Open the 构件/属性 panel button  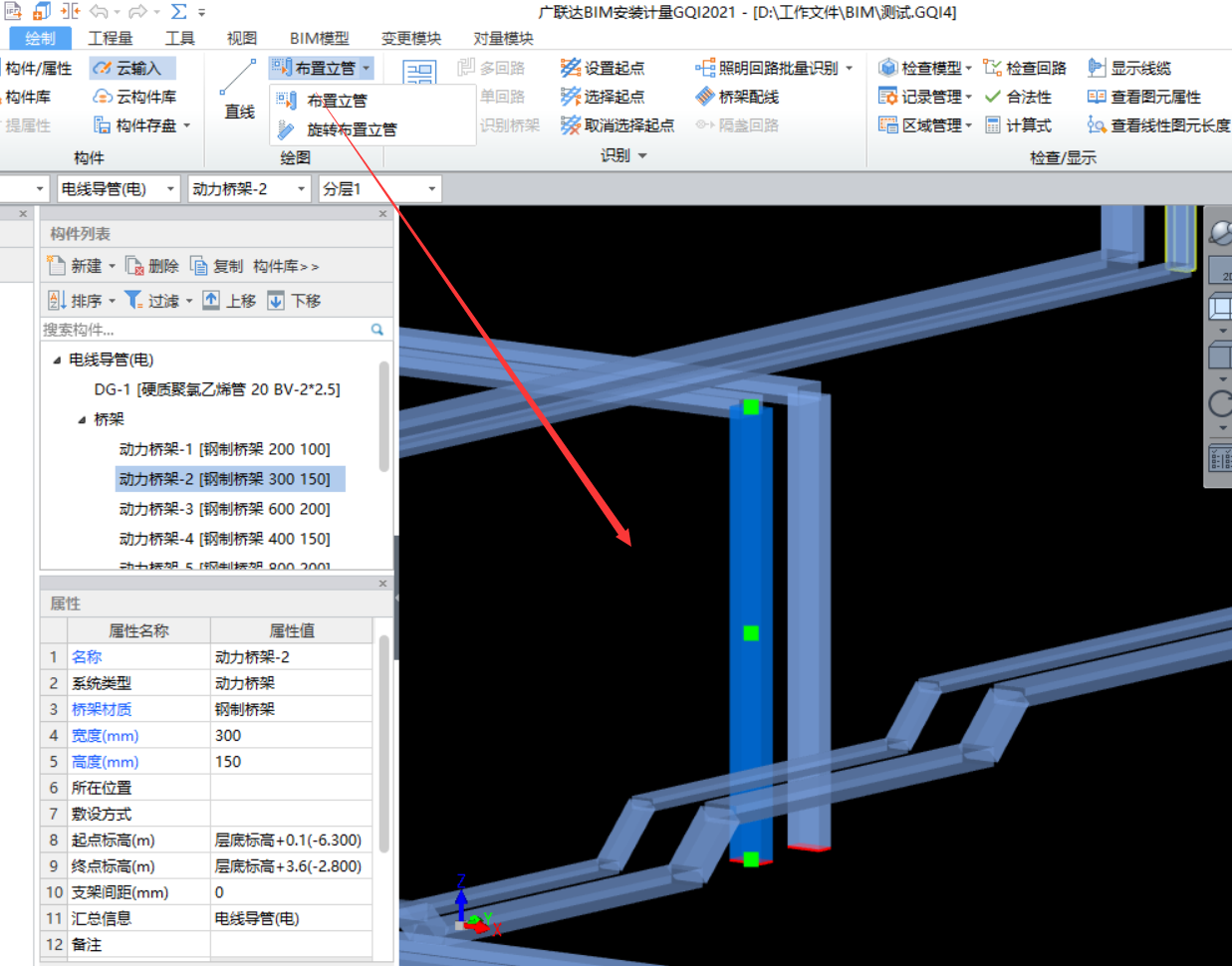click(x=38, y=68)
